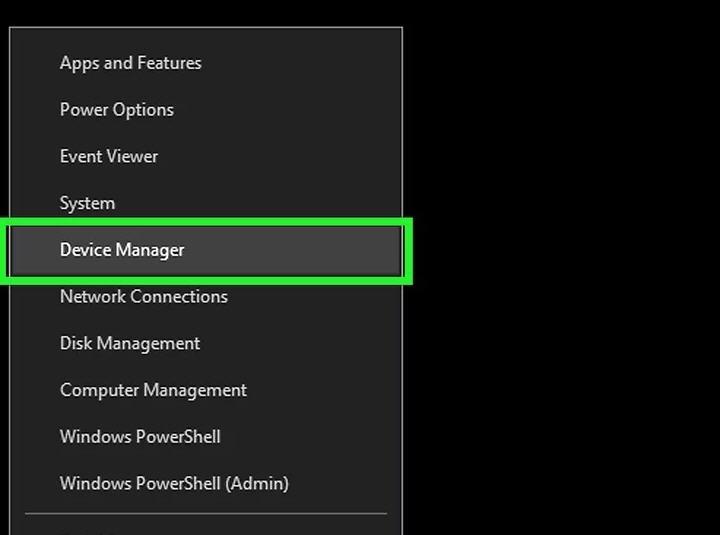Click Disk Management in the list
The width and height of the screenshot is (720, 535).
coord(130,343)
